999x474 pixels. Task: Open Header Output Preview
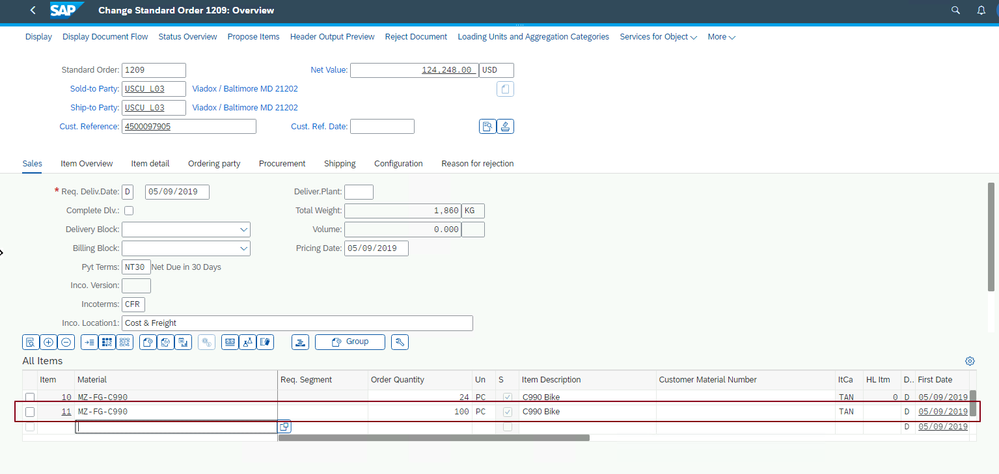coord(333,37)
